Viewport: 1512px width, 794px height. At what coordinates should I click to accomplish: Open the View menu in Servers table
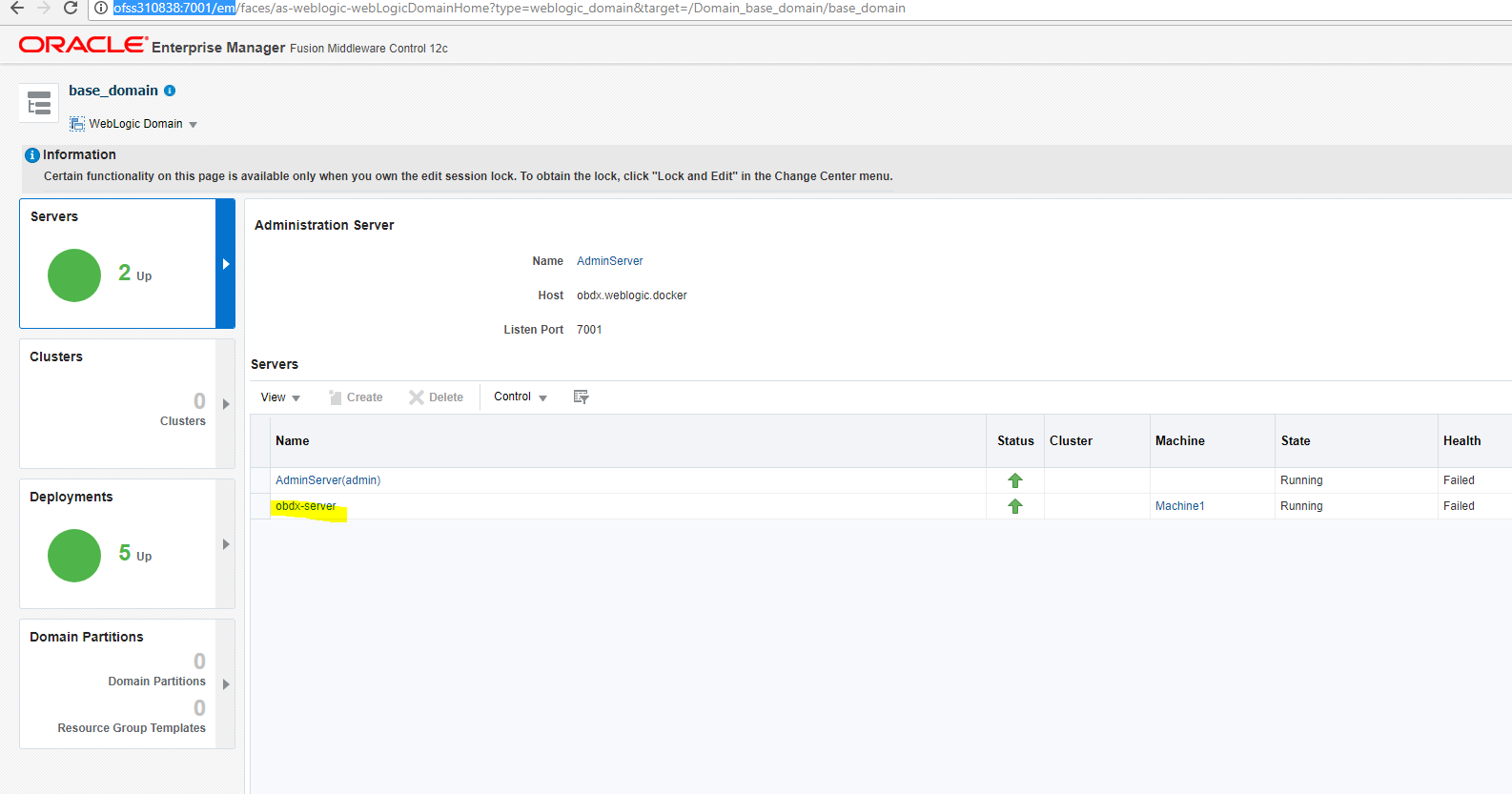coord(280,397)
